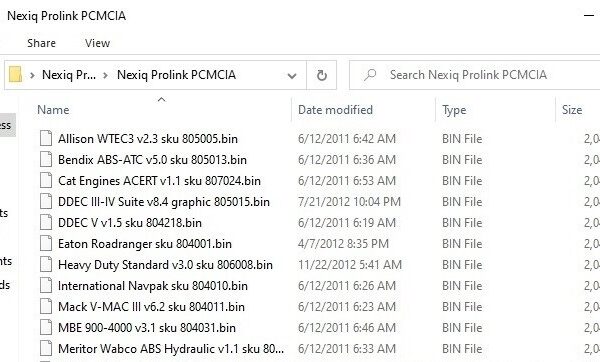This screenshot has height=362, width=600.
Task: Sort files by Date modified column header
Action: (335, 110)
